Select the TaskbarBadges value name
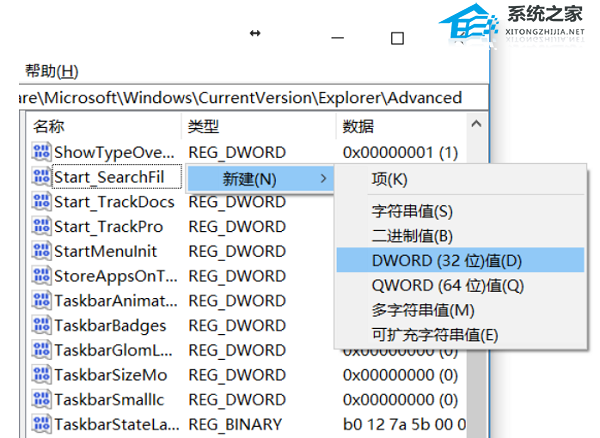This screenshot has width=600, height=438. pyautogui.click(x=110, y=326)
